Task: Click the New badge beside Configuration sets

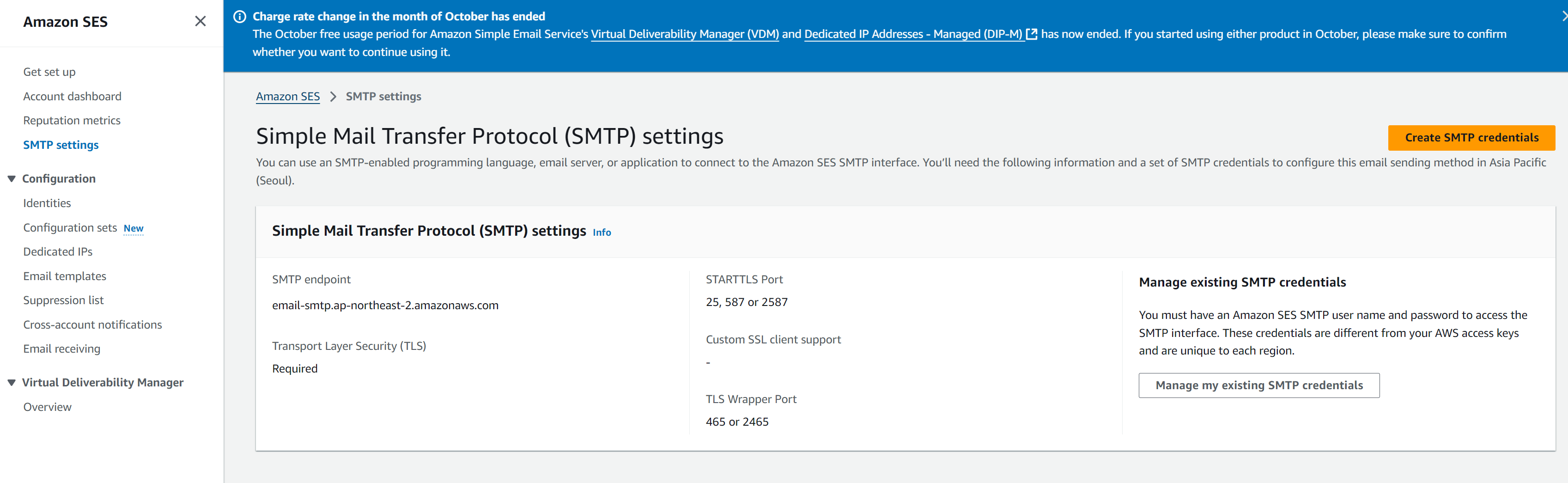Action: point(134,228)
